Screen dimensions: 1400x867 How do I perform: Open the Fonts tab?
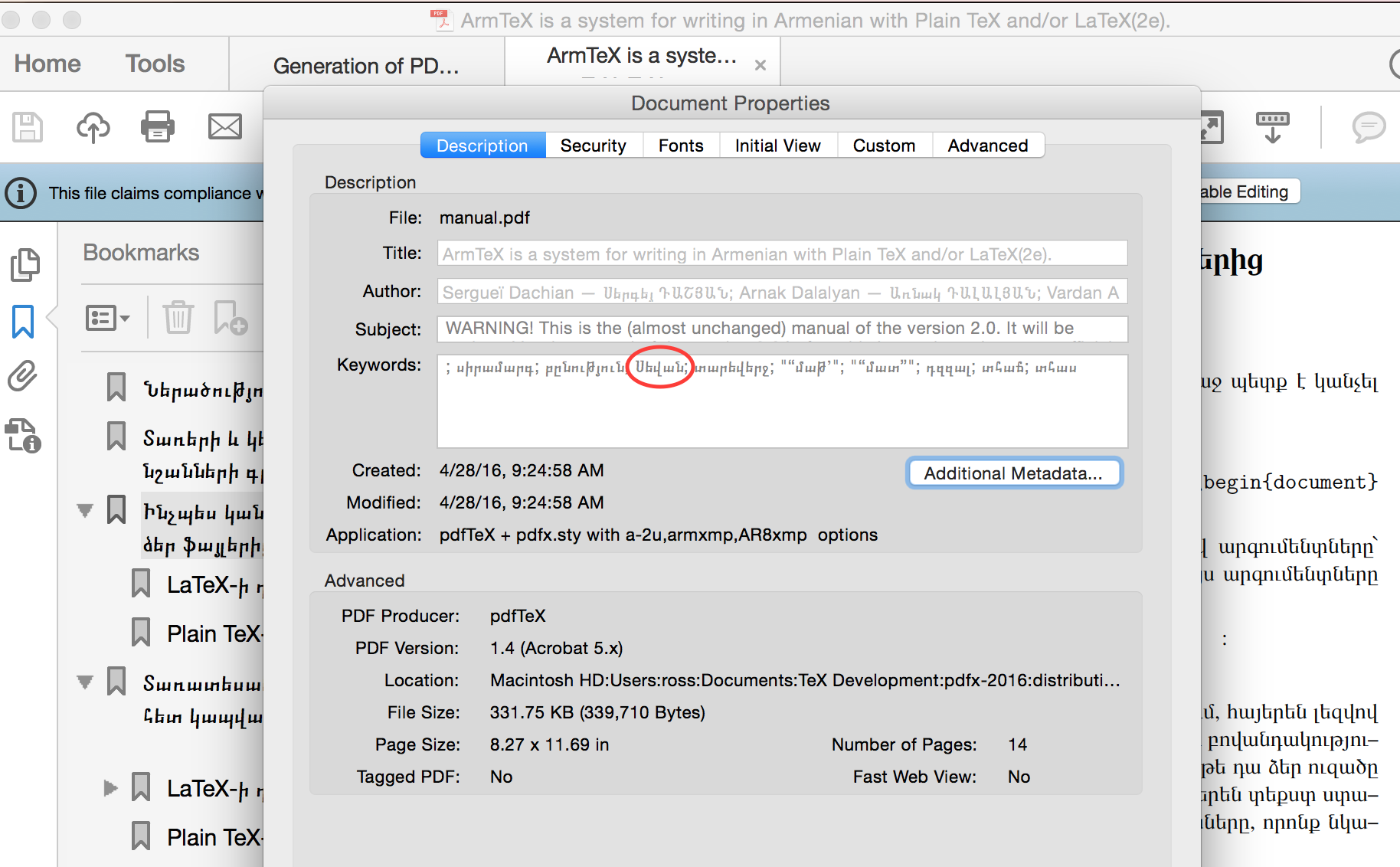point(680,146)
